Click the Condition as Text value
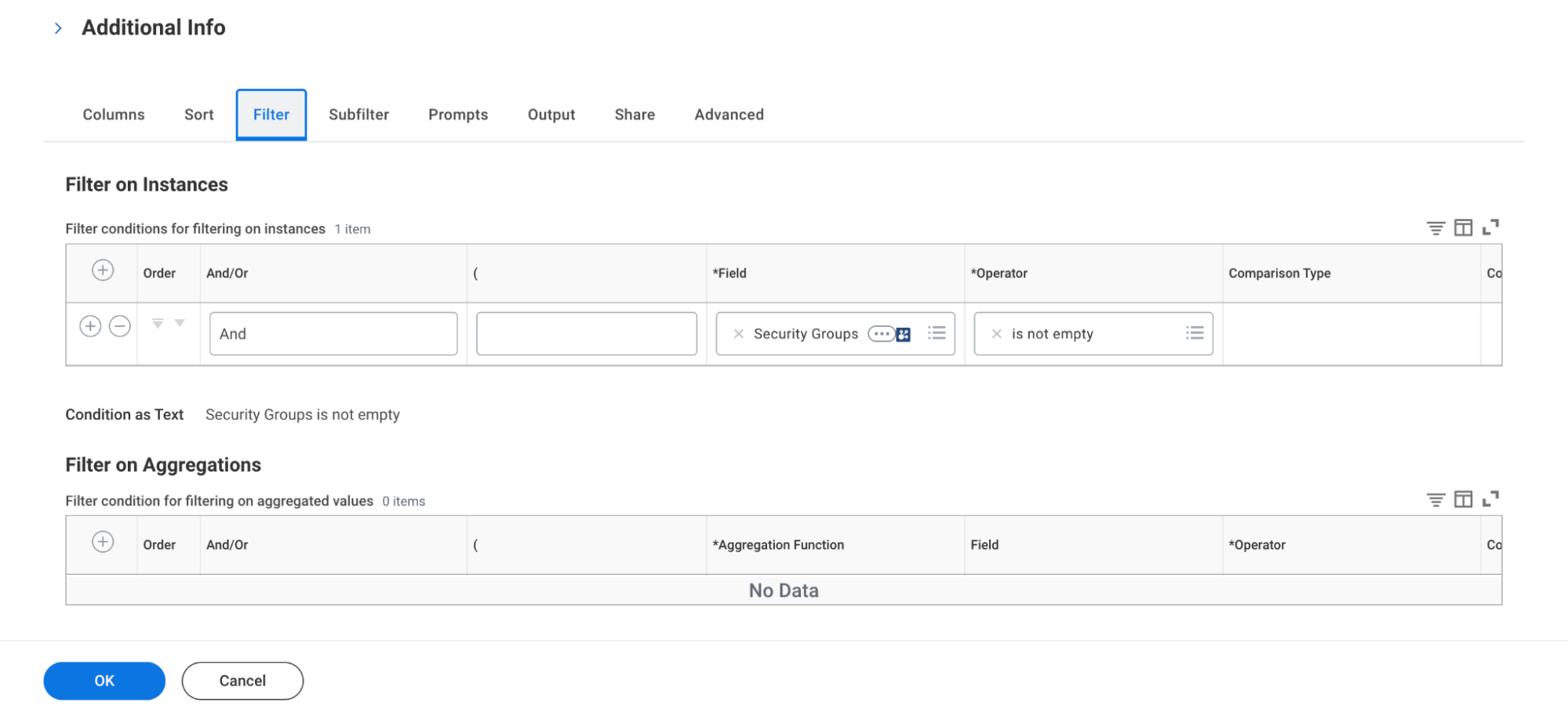This screenshot has width=1568, height=720. point(303,414)
